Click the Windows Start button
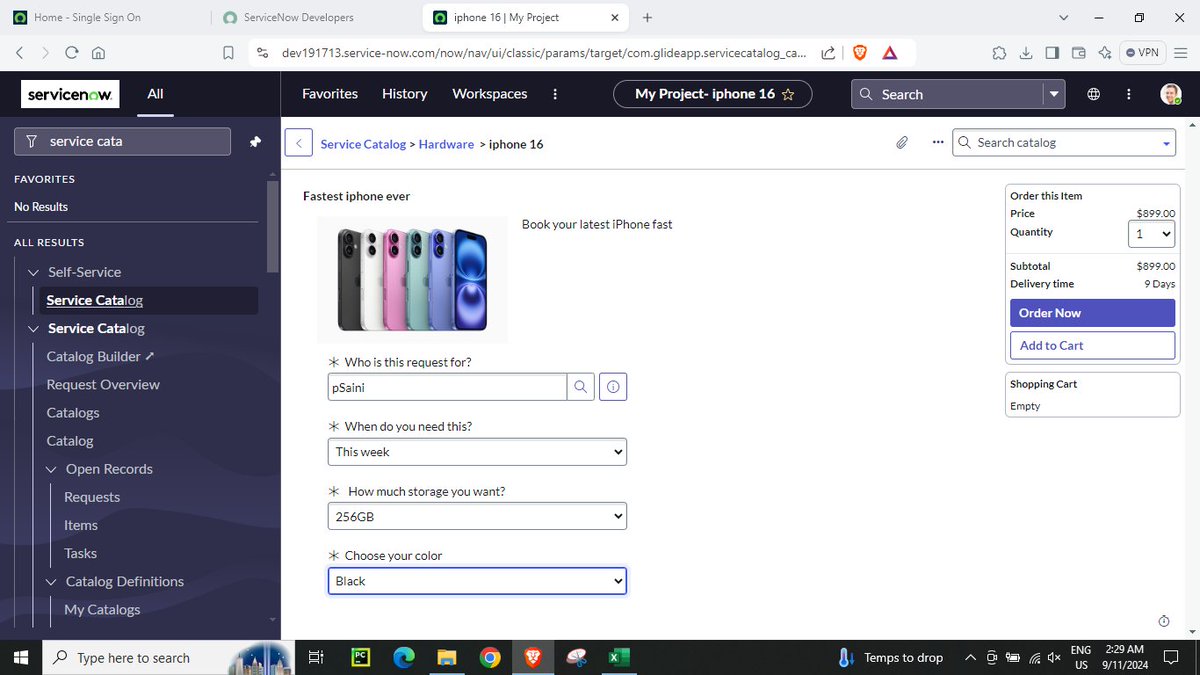 point(20,657)
